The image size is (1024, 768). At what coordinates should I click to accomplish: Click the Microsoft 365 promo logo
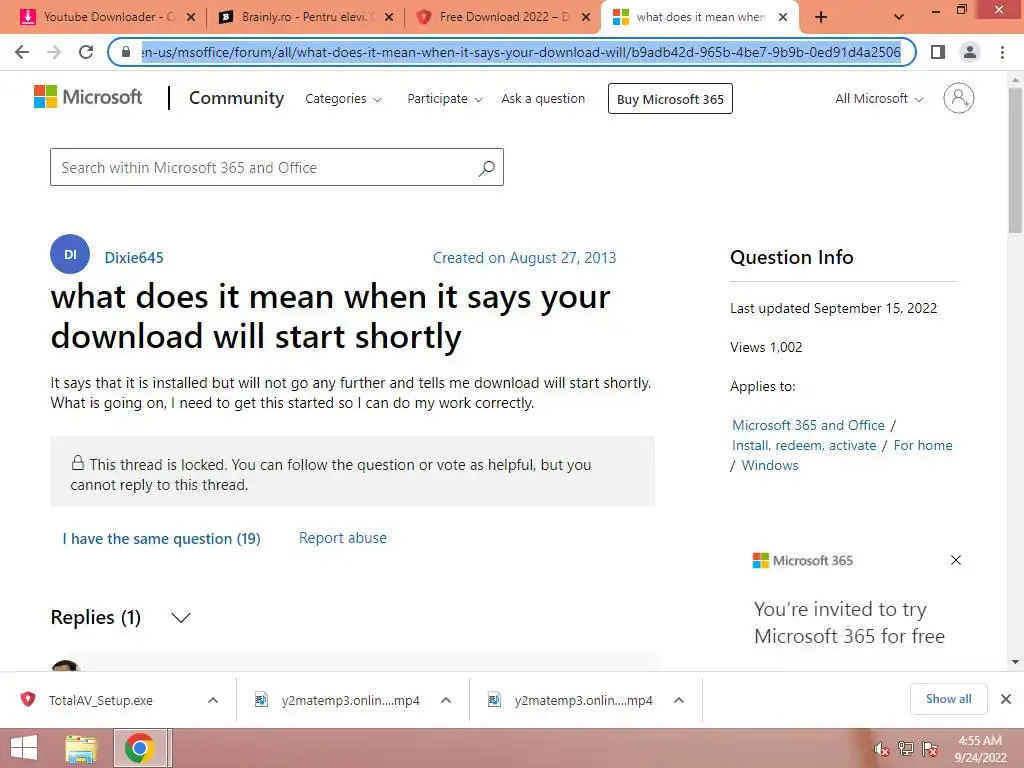(x=803, y=560)
